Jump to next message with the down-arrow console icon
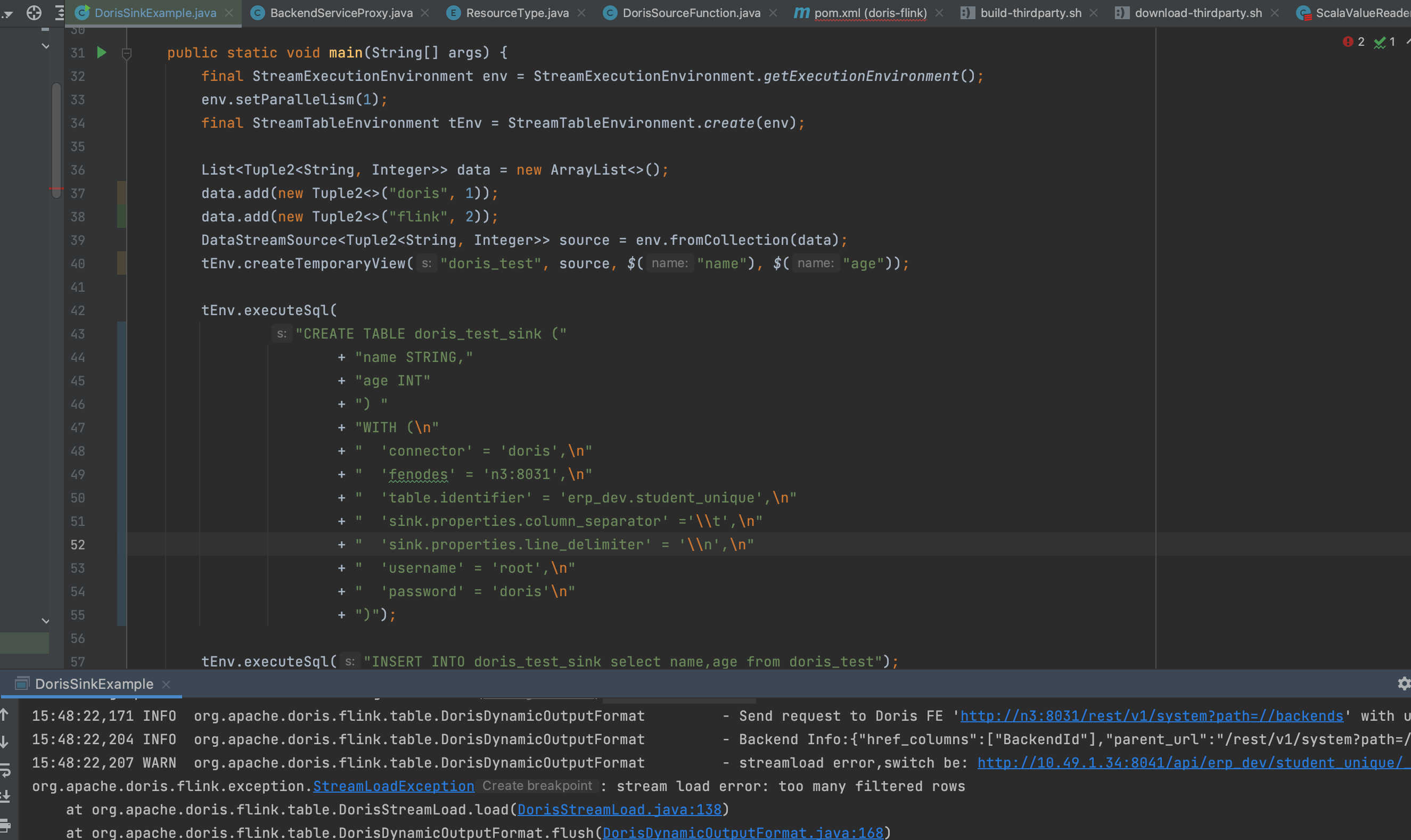Screen dimensions: 1411x840 [5, 743]
